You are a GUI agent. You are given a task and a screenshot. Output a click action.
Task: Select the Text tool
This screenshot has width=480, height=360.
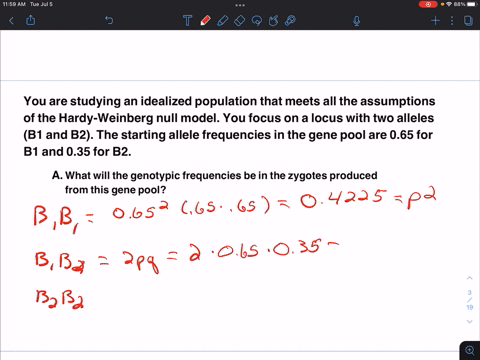click(x=188, y=21)
